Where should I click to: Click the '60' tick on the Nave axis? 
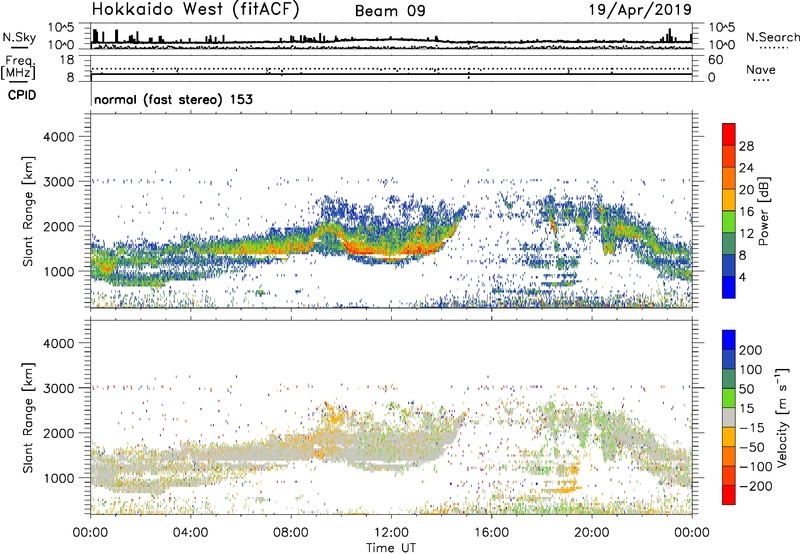click(715, 60)
